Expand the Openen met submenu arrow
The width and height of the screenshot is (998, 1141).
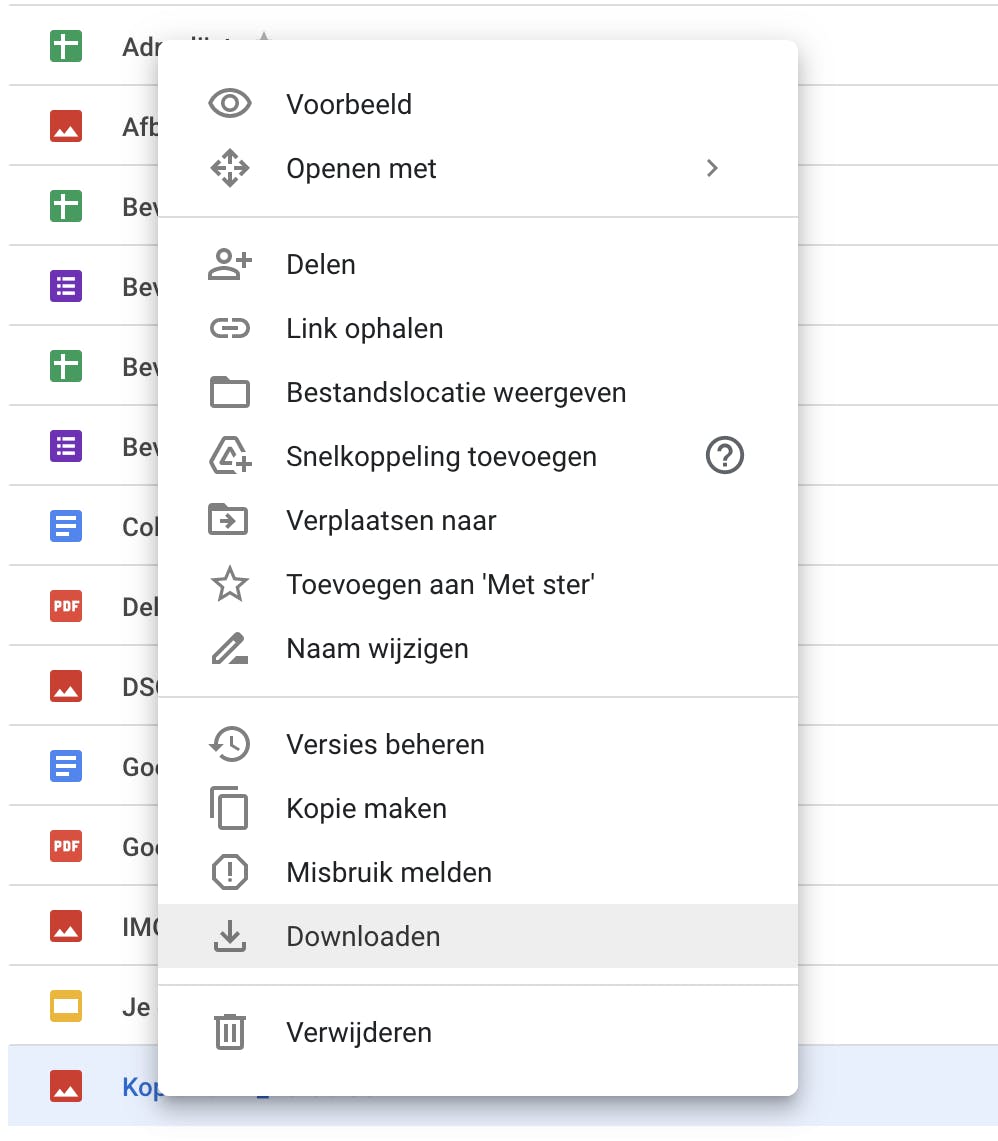click(x=712, y=168)
